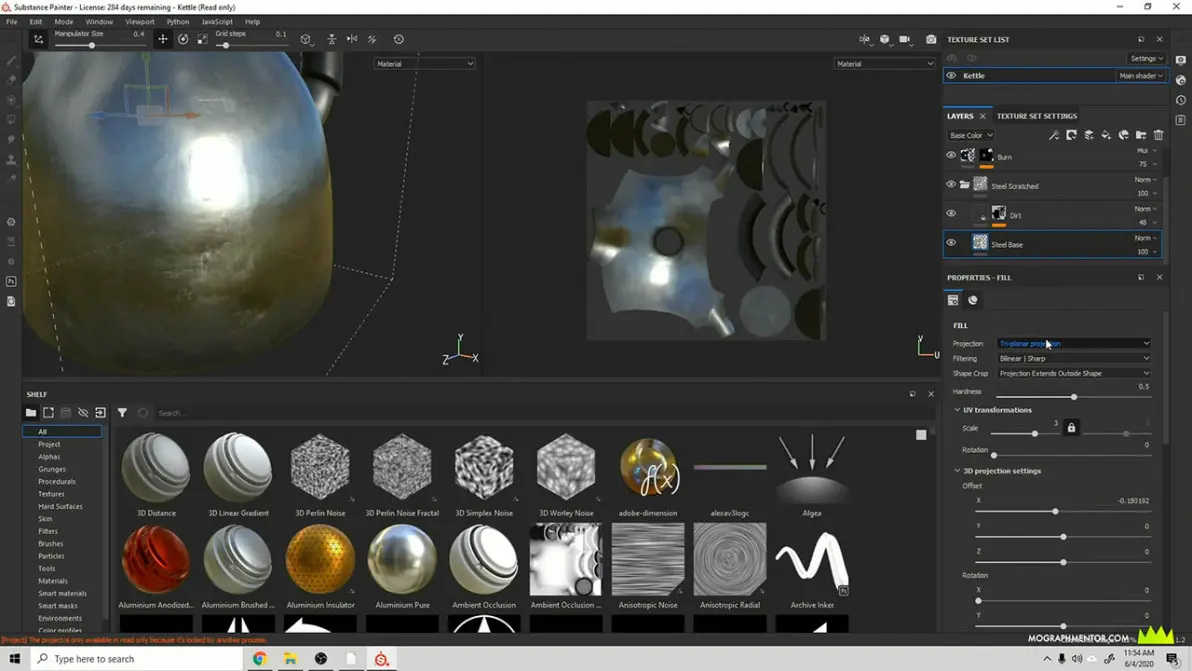The image size is (1192, 671).
Task: Hide the Burn layer
Action: tap(951, 156)
